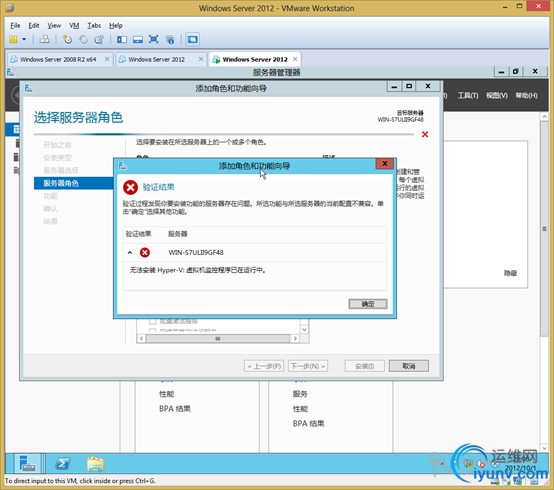Click the roles list scroll right arrow
The height and width of the screenshot is (490, 554).
(295, 338)
